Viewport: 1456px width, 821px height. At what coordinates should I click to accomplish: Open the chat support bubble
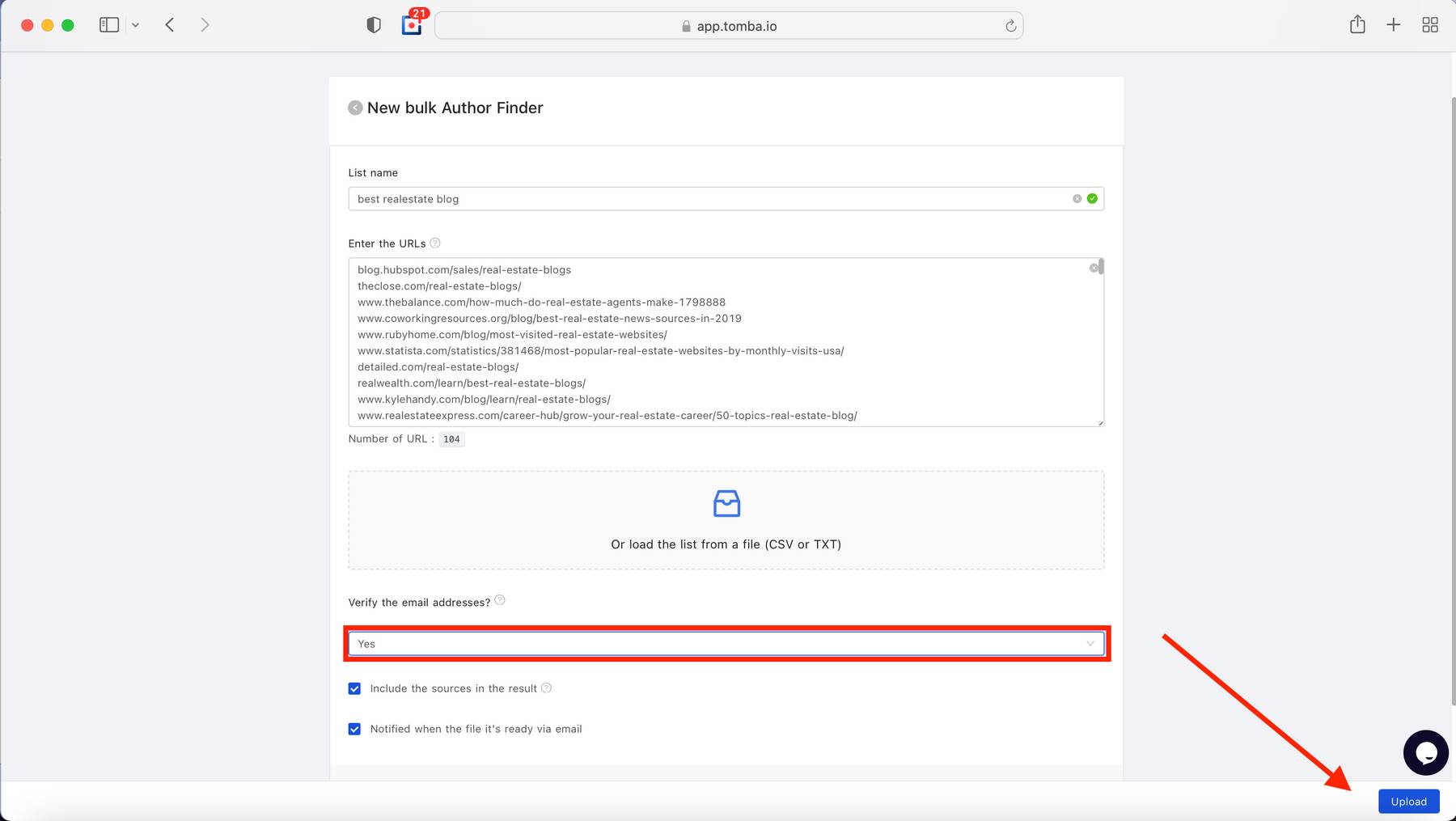(1425, 752)
